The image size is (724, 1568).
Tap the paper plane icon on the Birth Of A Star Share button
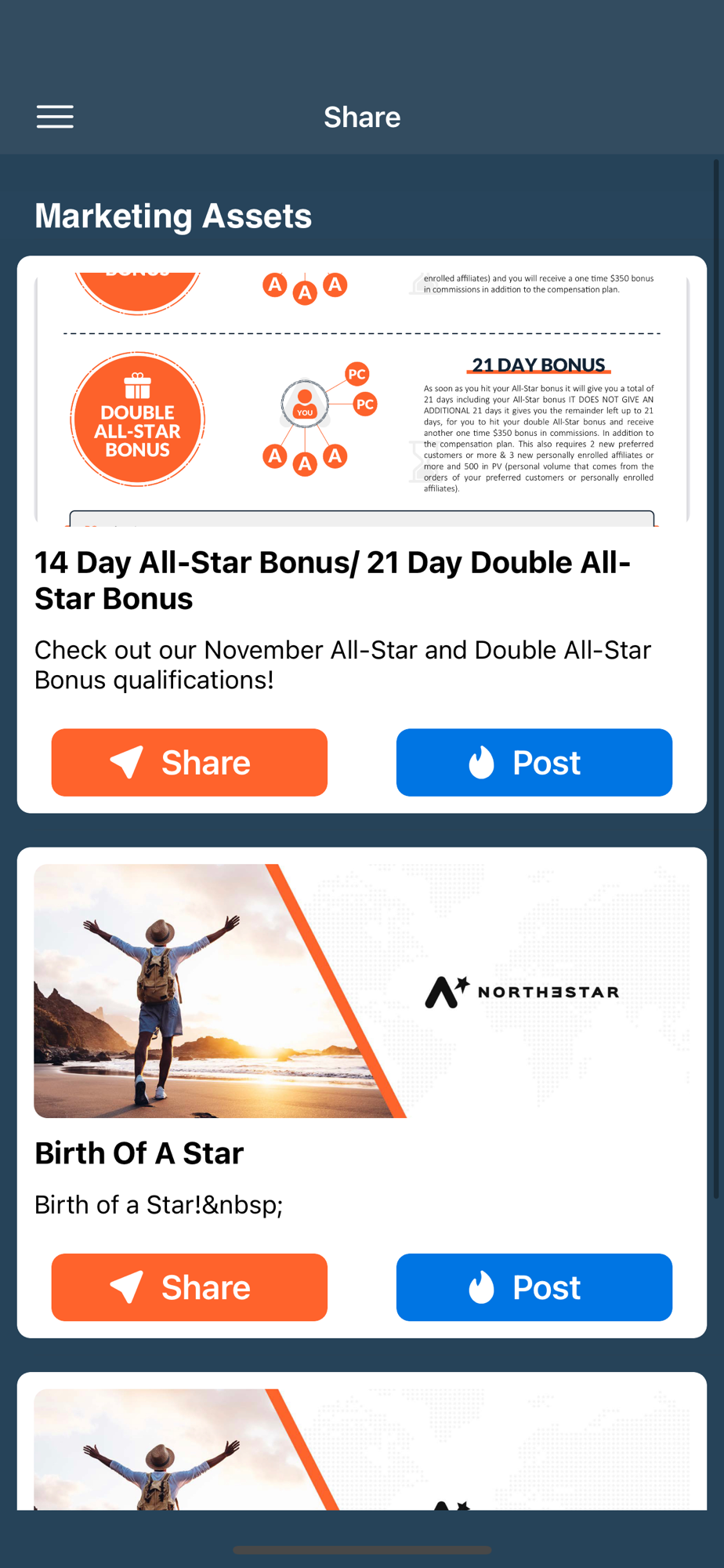pyautogui.click(x=126, y=1287)
